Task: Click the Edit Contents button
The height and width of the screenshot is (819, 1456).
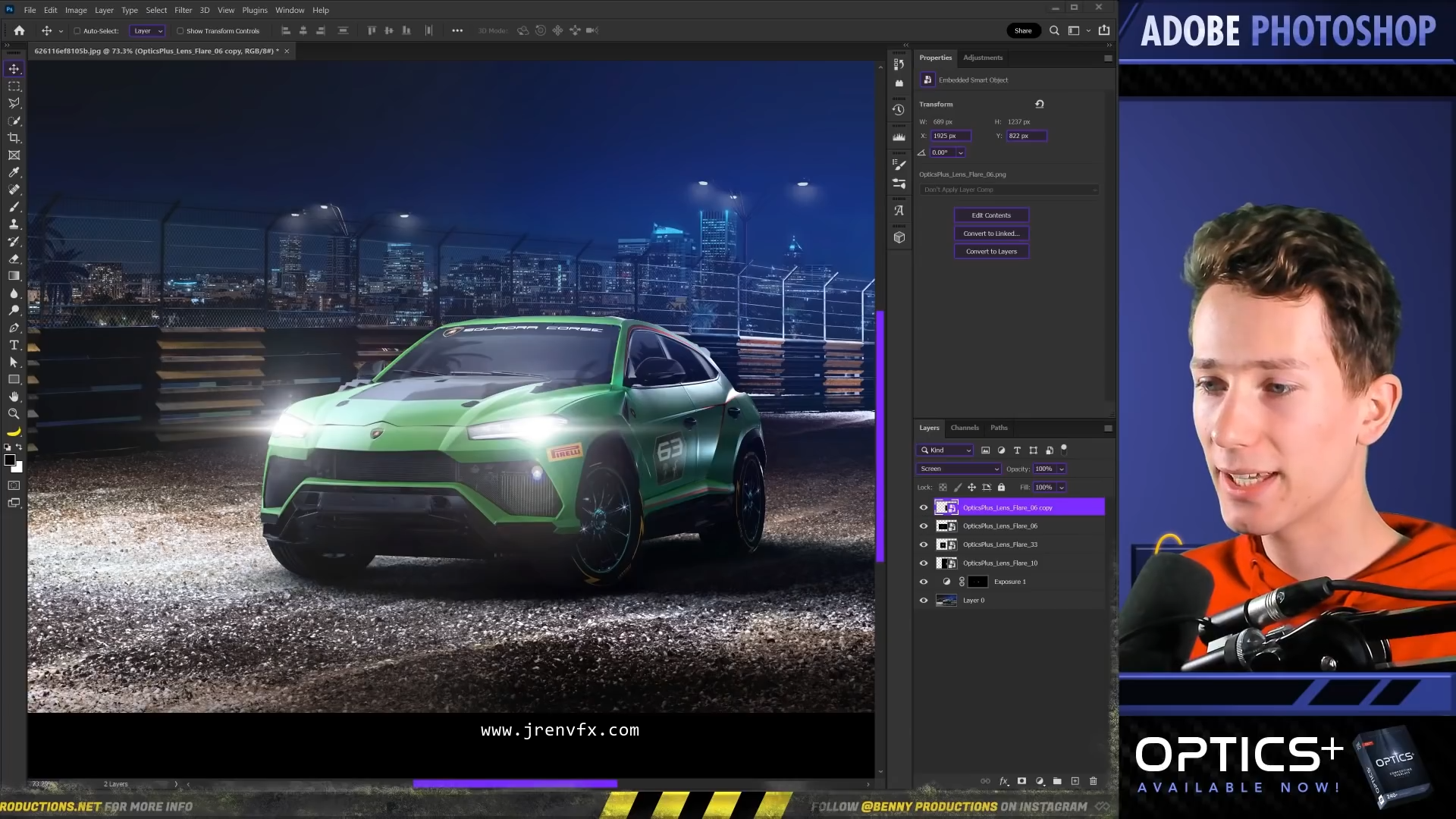Action: (x=991, y=215)
